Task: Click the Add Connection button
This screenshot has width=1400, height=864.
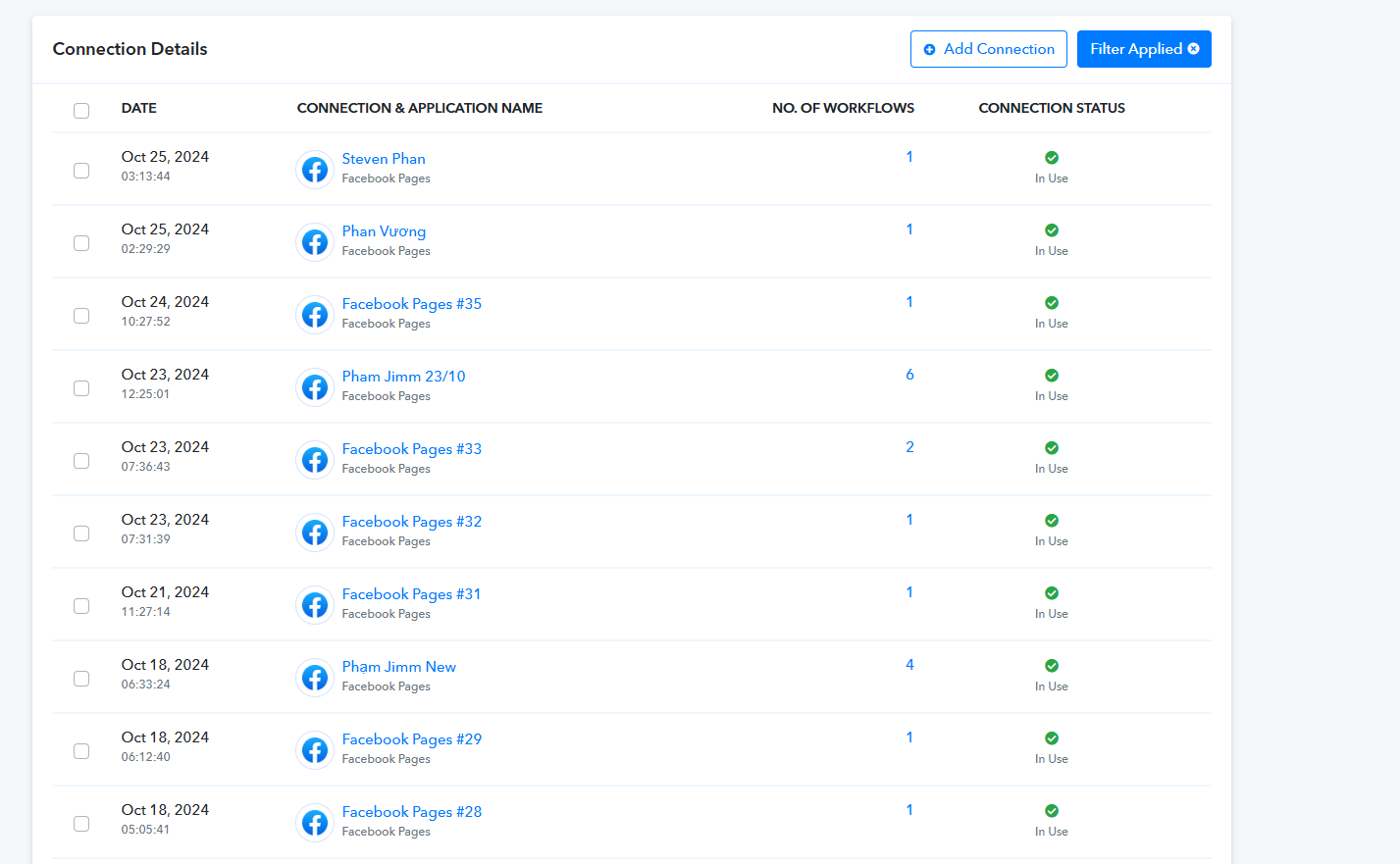Action: point(989,49)
